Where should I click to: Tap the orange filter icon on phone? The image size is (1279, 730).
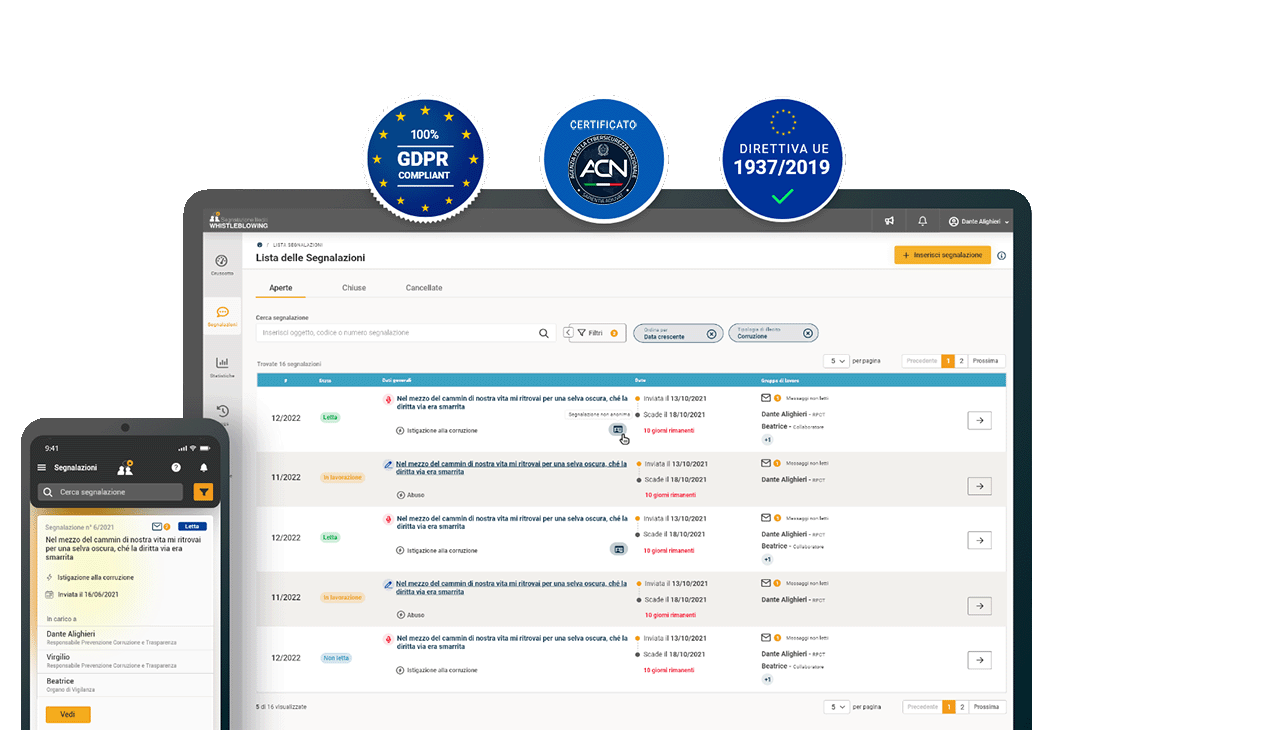click(203, 492)
